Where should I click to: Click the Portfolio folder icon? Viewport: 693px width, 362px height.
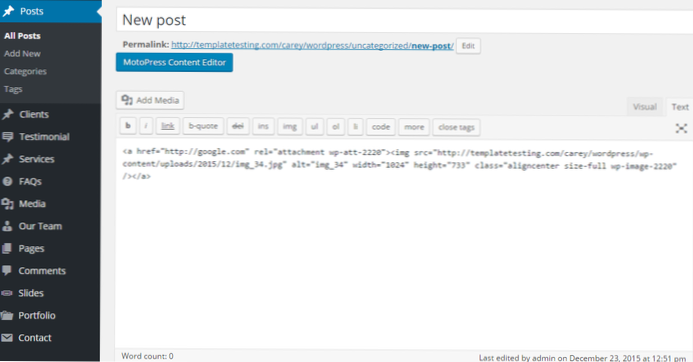[7, 316]
